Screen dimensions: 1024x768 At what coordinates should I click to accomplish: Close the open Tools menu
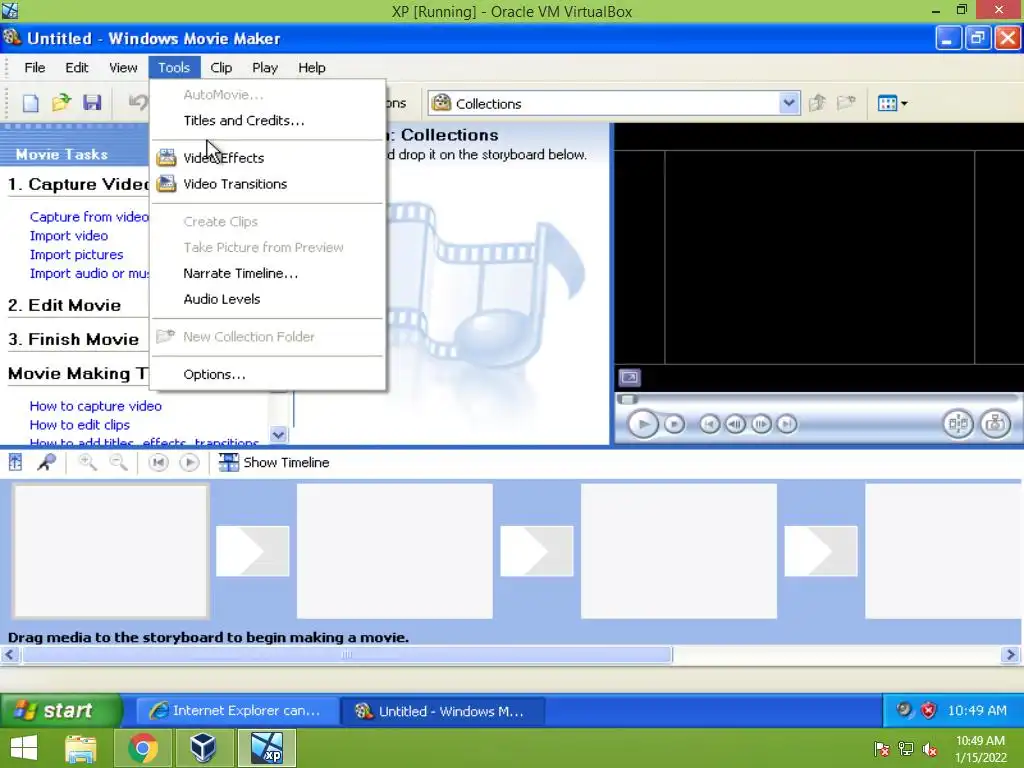(174, 67)
